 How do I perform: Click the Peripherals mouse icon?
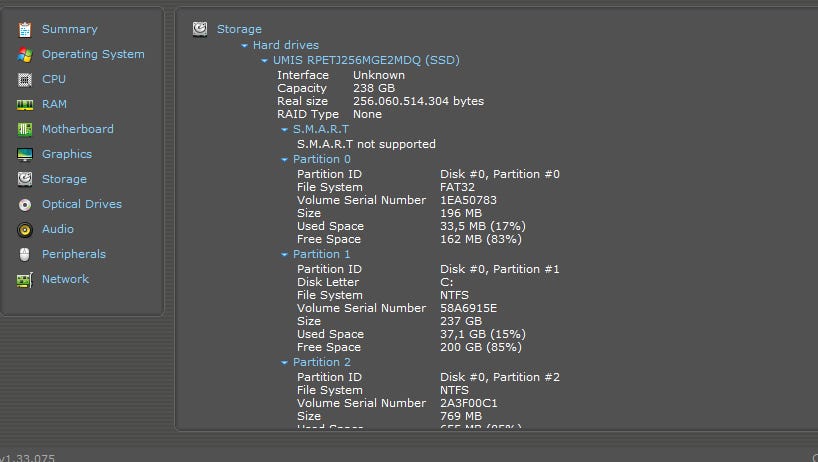point(24,255)
